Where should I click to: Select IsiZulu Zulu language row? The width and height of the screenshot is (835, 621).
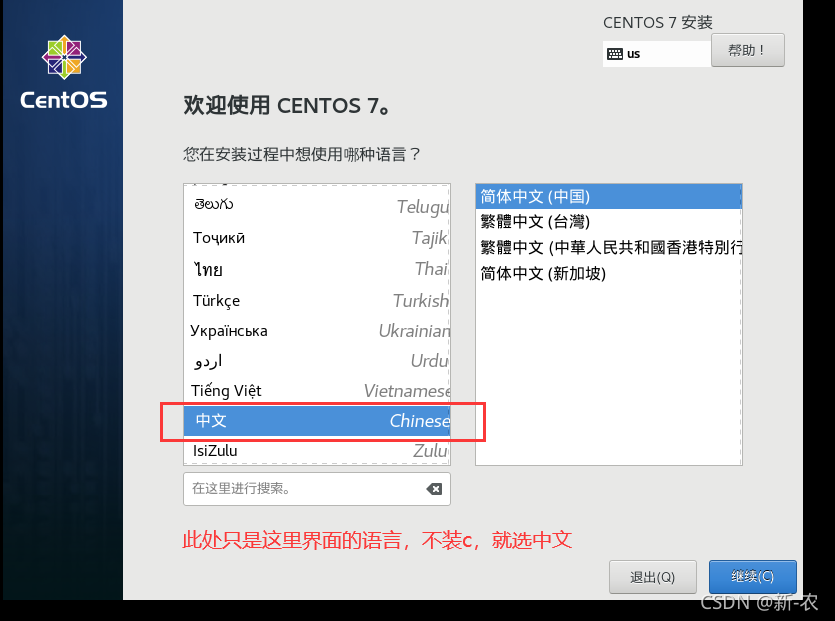point(317,451)
